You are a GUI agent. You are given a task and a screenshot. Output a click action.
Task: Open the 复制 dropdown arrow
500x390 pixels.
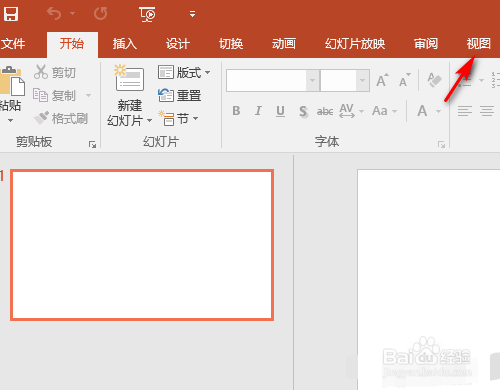tap(88, 95)
